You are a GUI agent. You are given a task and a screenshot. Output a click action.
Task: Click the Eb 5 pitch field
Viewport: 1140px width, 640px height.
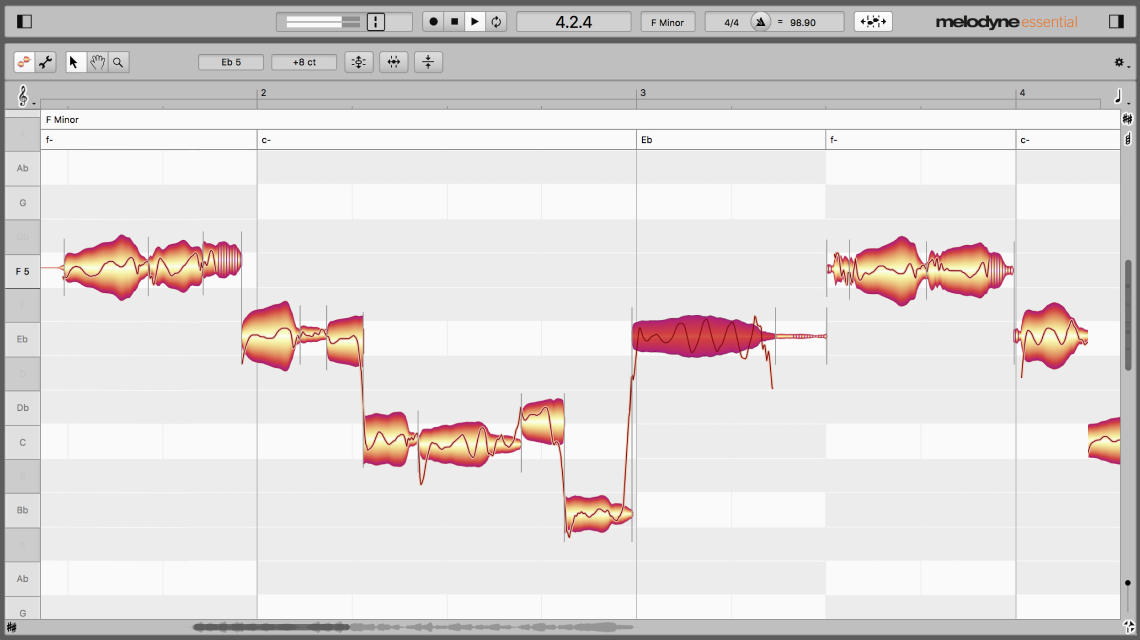231,63
